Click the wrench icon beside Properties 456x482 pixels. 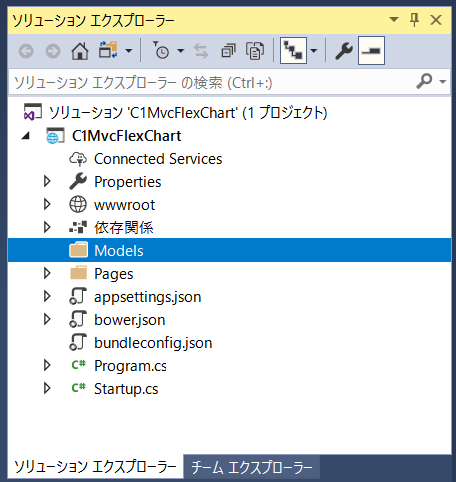(78, 181)
